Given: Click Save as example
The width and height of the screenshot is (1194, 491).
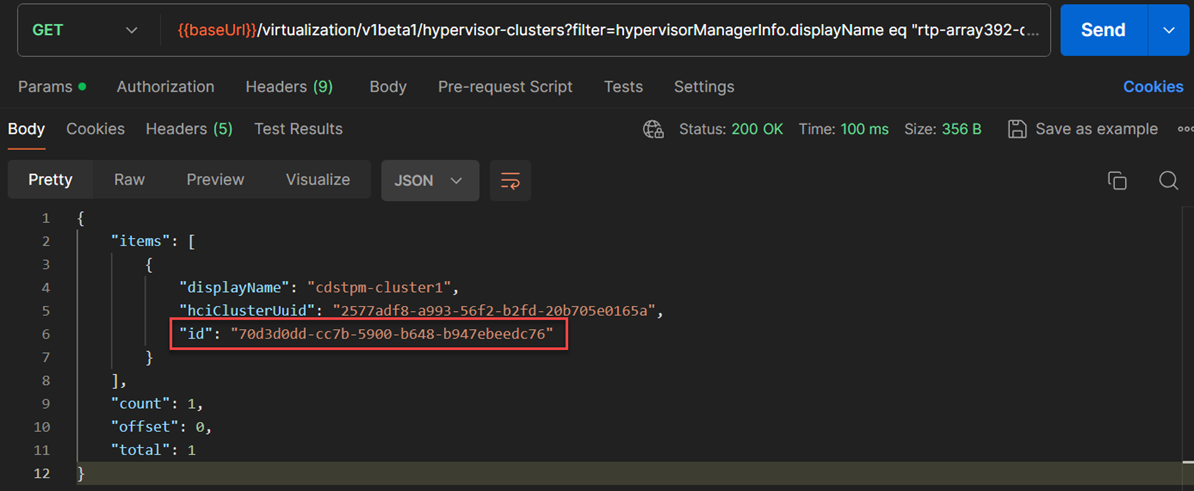Looking at the screenshot, I should pyautogui.click(x=1083, y=129).
